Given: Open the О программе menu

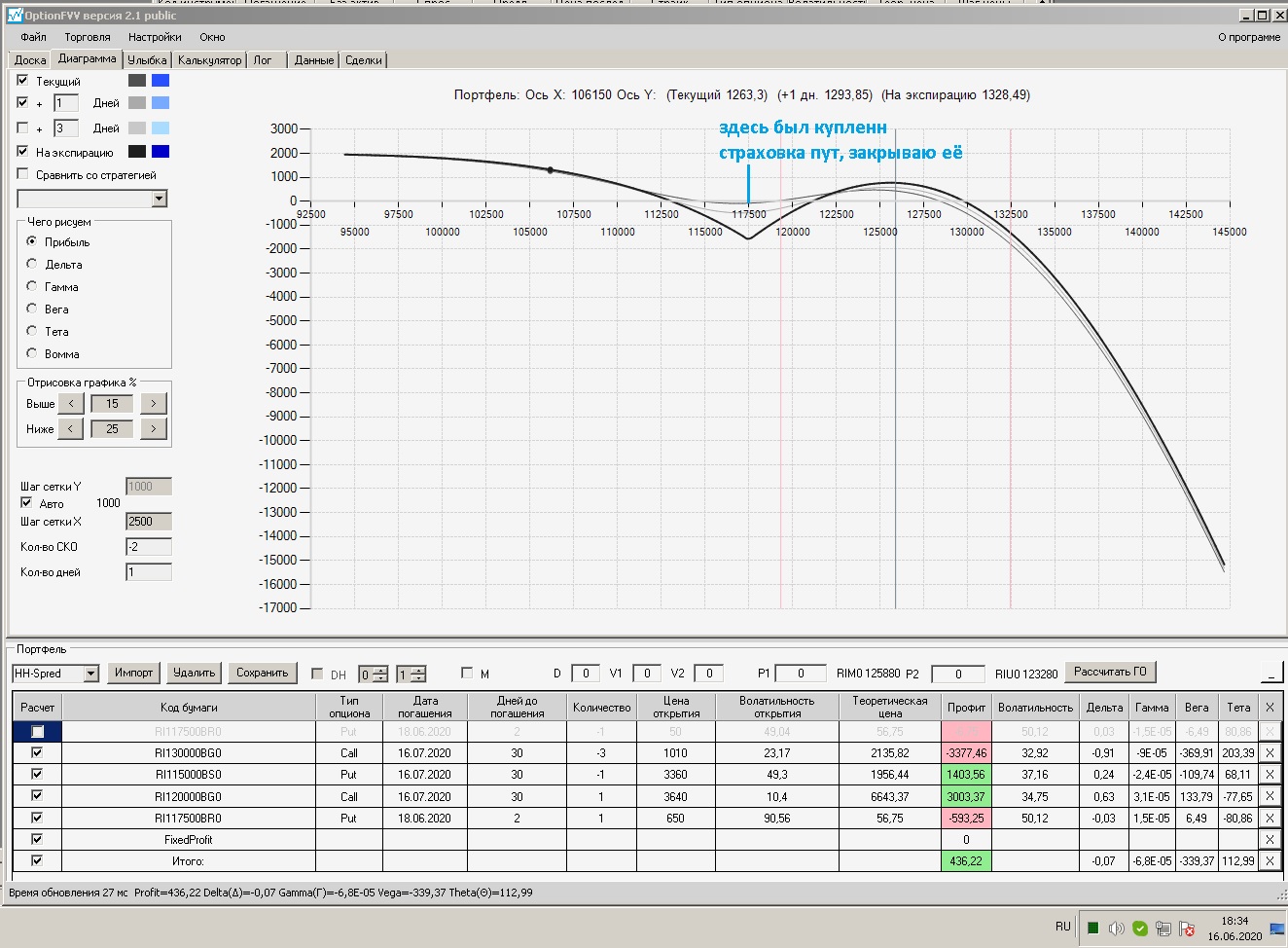Looking at the screenshot, I should pos(1249,37).
